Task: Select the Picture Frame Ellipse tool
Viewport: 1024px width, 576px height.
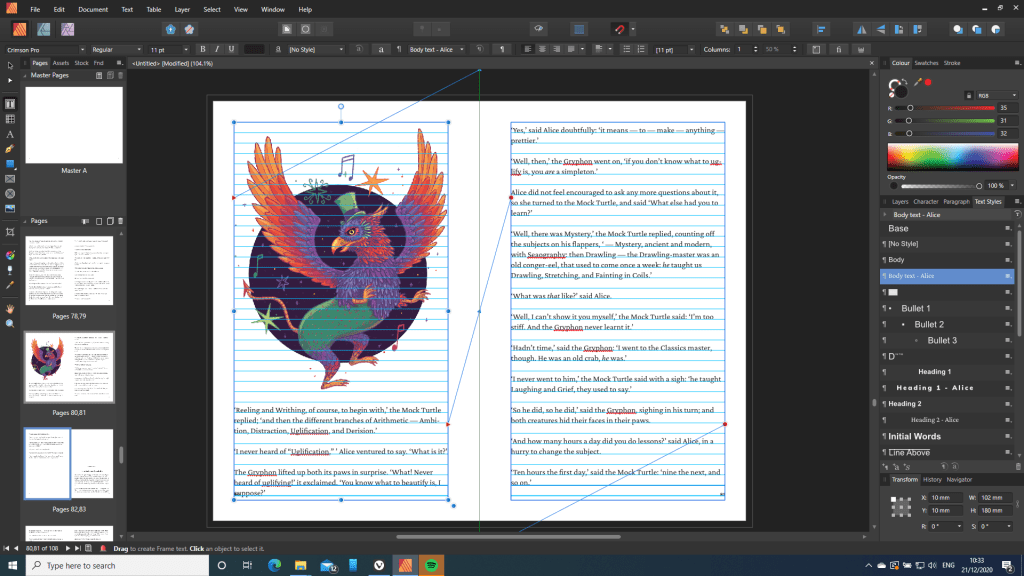Action: pos(10,194)
